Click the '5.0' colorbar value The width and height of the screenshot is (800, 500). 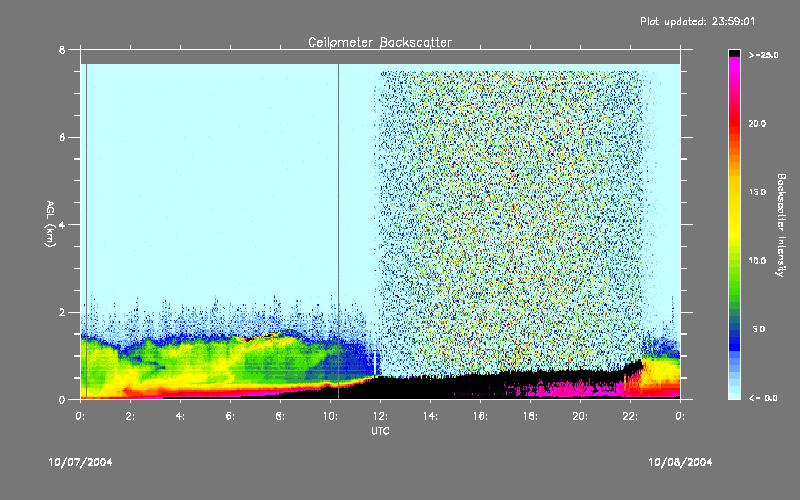point(759,329)
